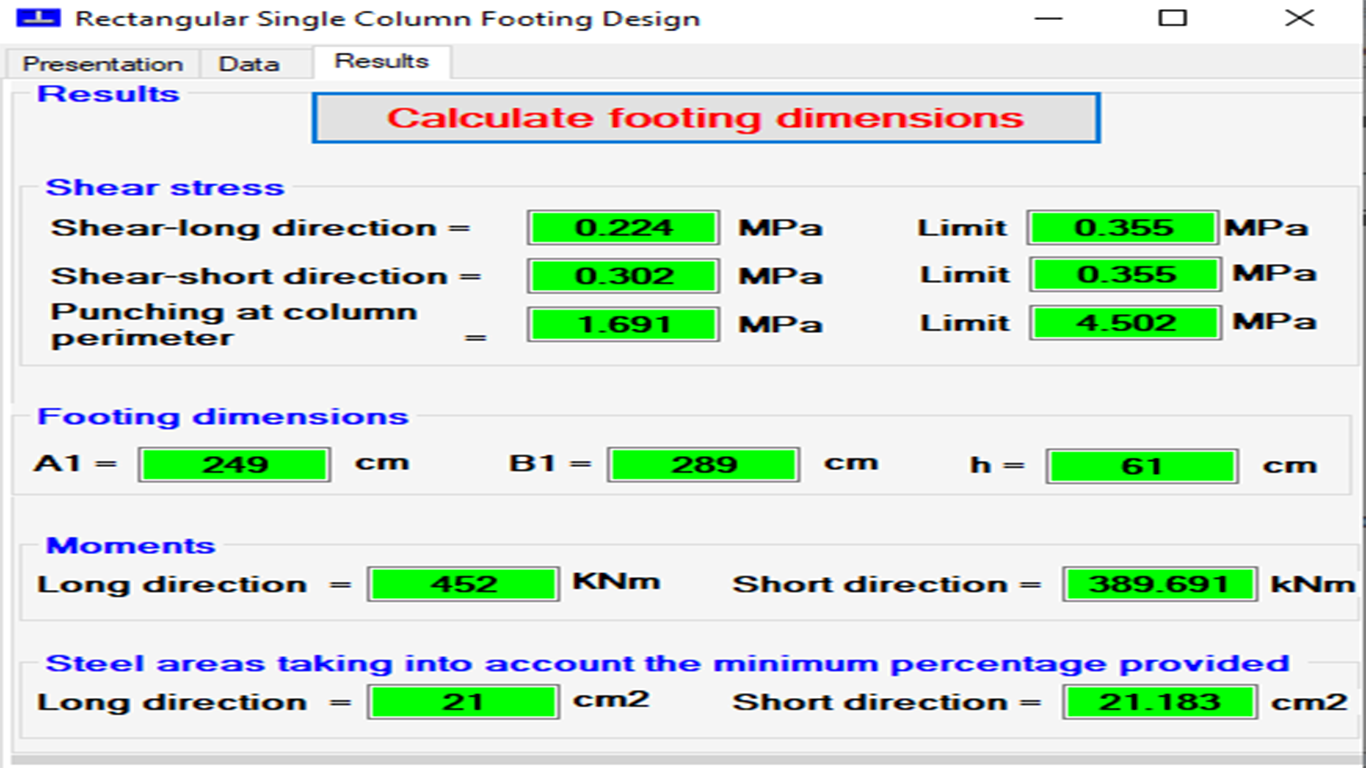
Task: Click the footing thickness h field
Action: click(x=1142, y=466)
